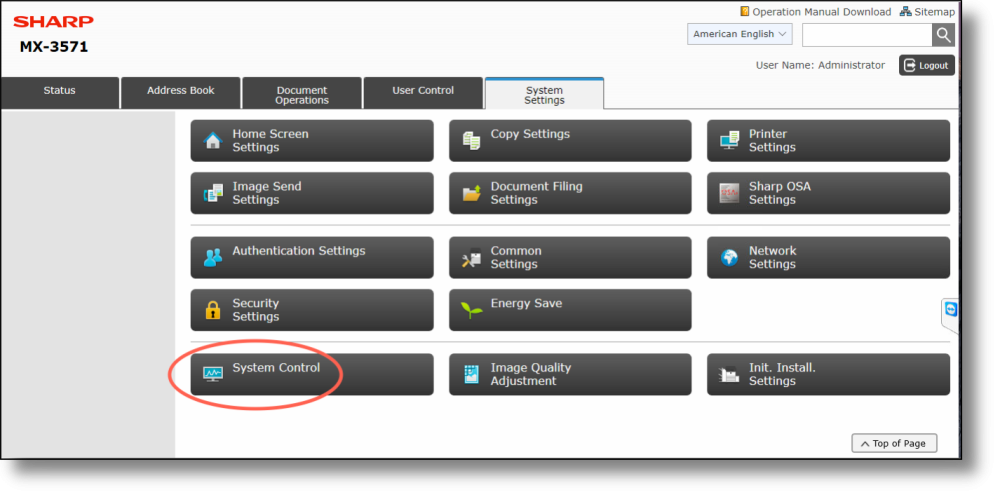Click the 'User Name: Administrator' text
The width and height of the screenshot is (1000, 497).
(820, 65)
